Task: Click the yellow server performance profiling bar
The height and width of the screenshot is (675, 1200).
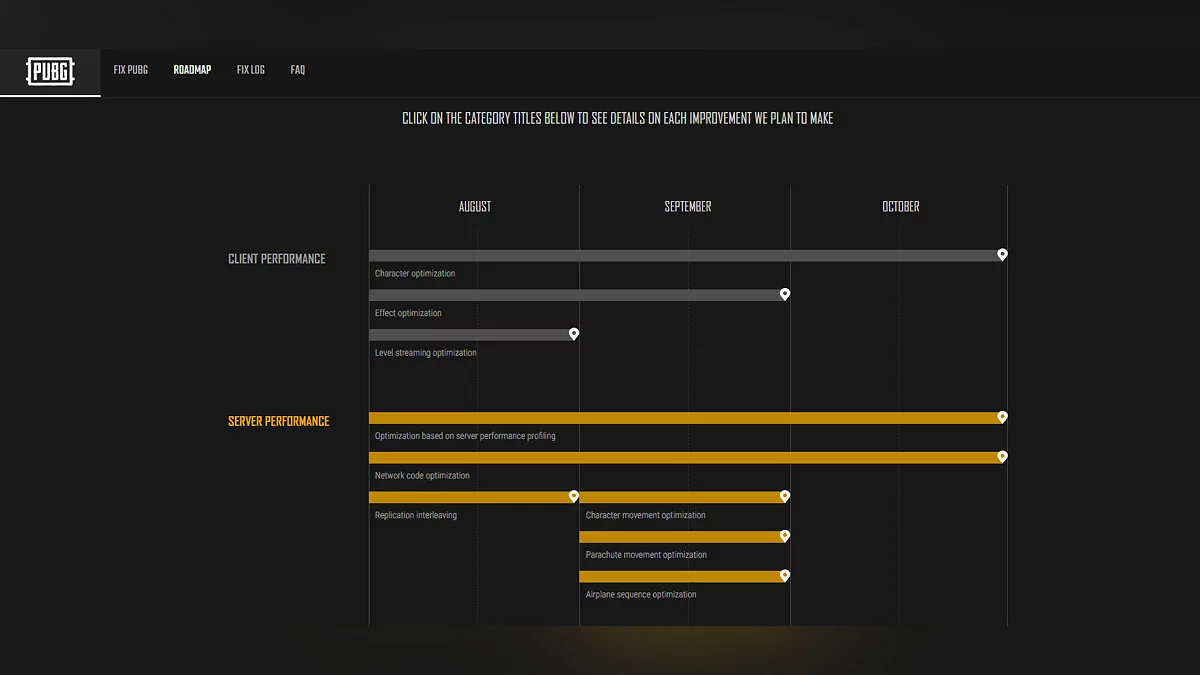Action: pyautogui.click(x=685, y=418)
